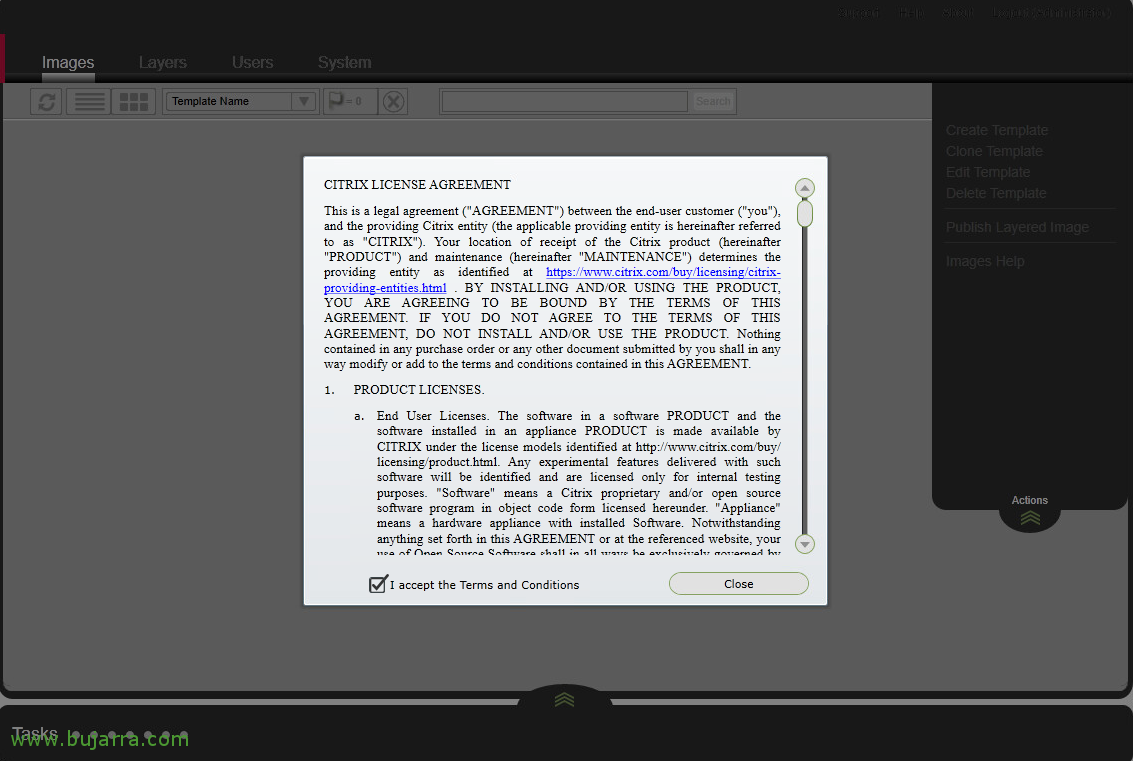Click the CITRIX LICENSE AGREEMENT heading

pyautogui.click(x=417, y=185)
